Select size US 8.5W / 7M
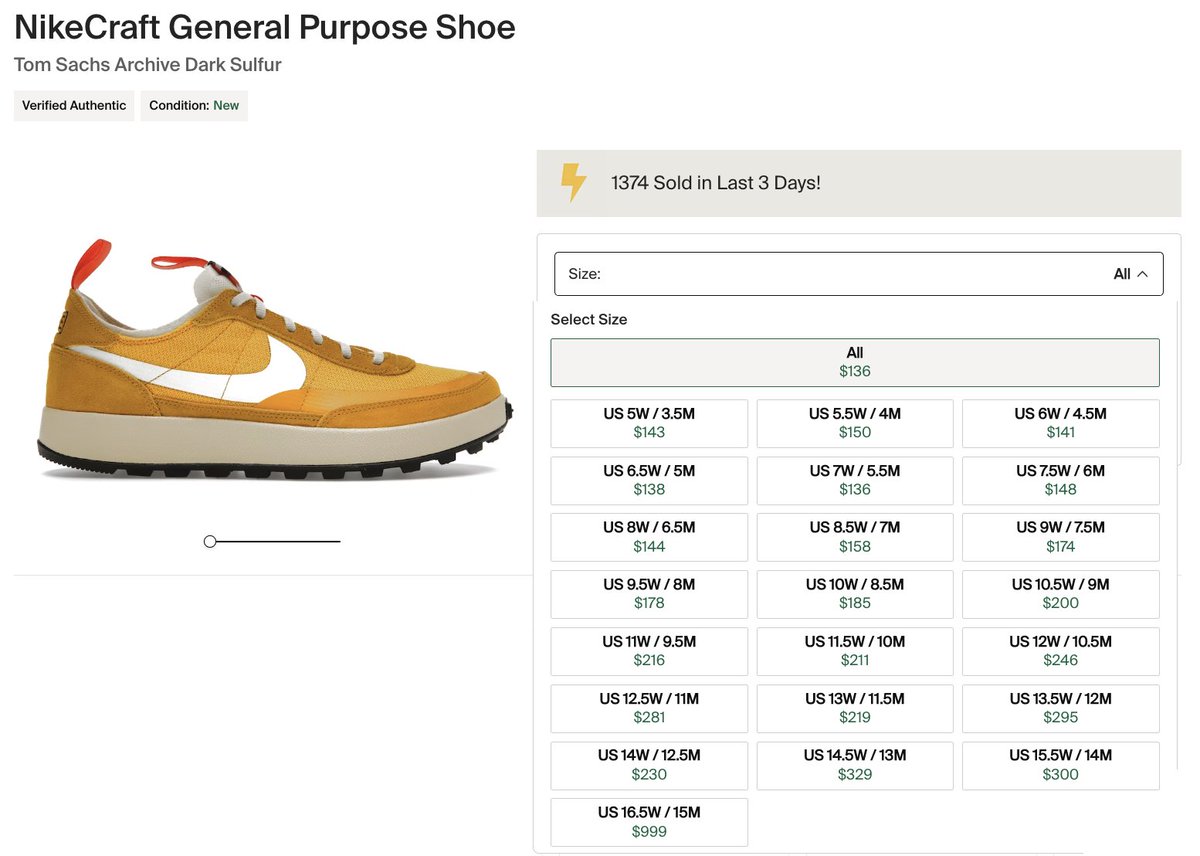1200x856 pixels. pyautogui.click(x=855, y=537)
